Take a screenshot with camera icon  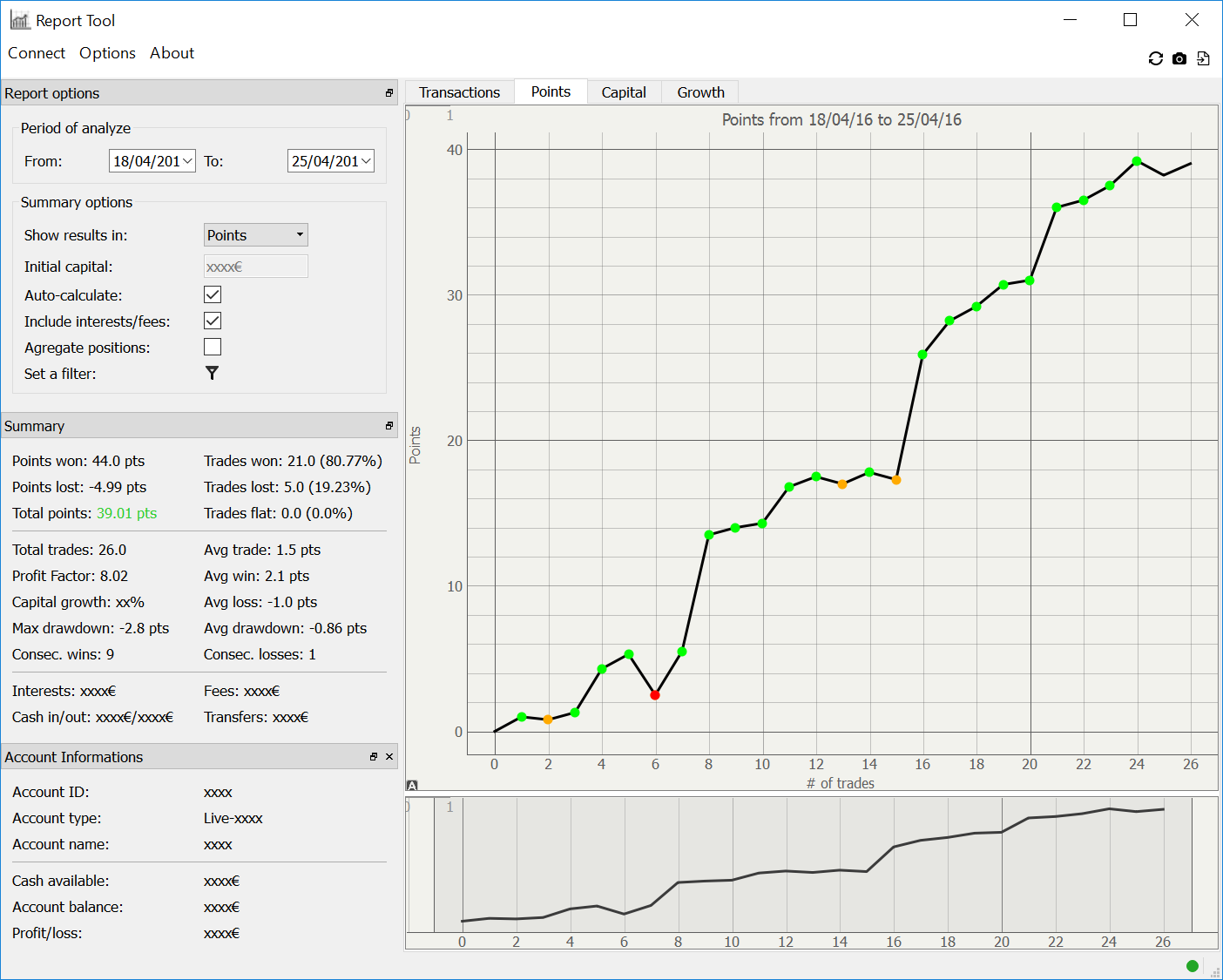click(x=1179, y=58)
